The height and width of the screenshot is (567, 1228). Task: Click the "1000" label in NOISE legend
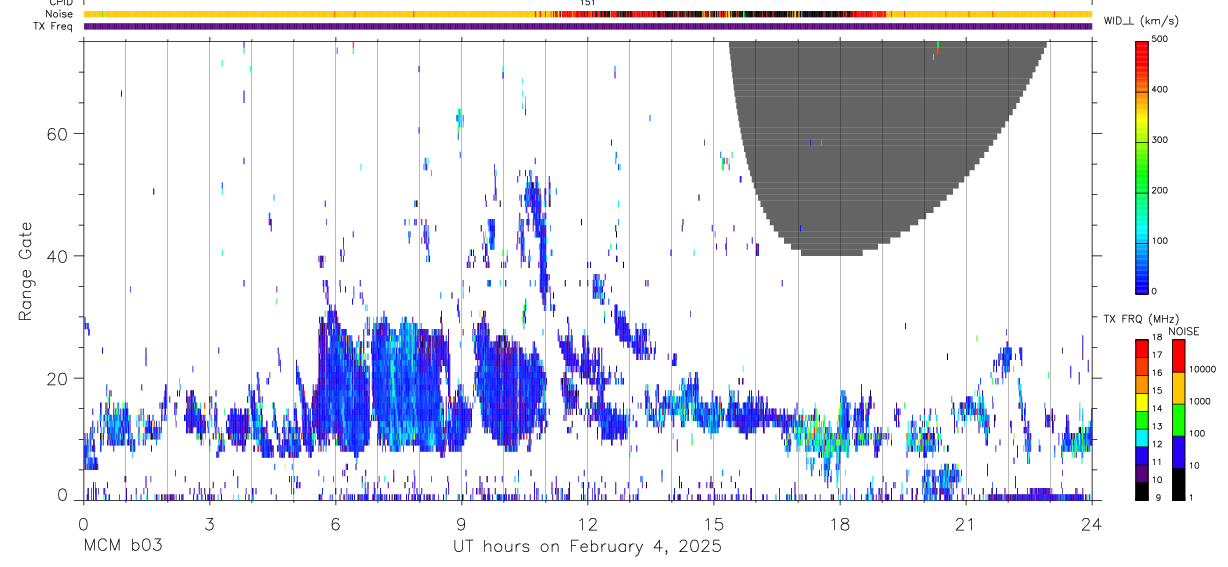tap(1202, 401)
